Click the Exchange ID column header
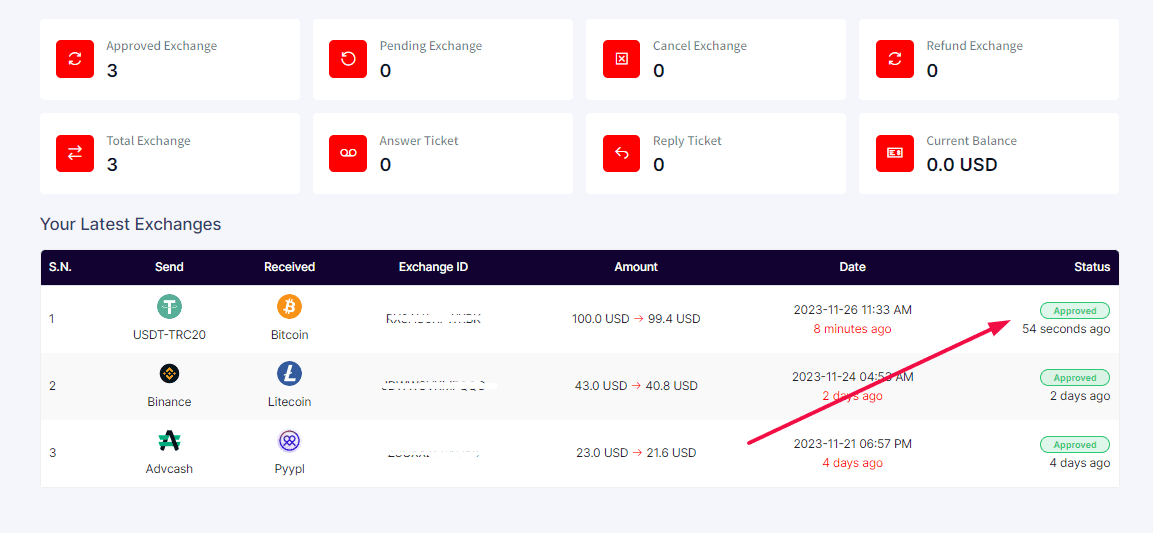The width and height of the screenshot is (1153, 533). [x=433, y=267]
